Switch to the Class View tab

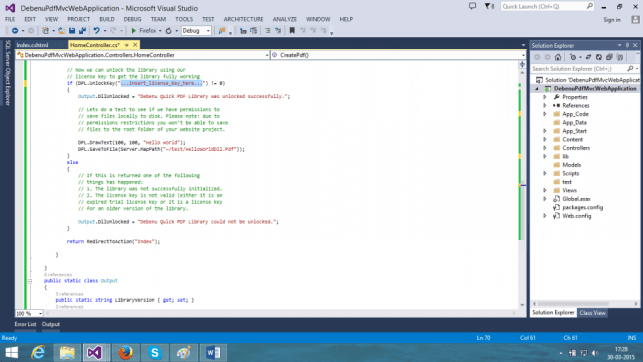(592, 313)
